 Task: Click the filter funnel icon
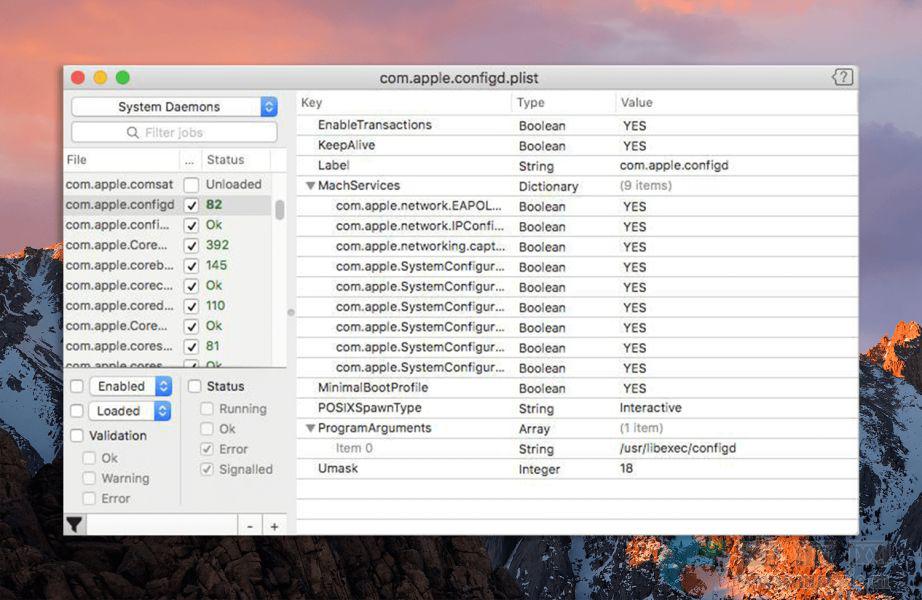point(74,525)
